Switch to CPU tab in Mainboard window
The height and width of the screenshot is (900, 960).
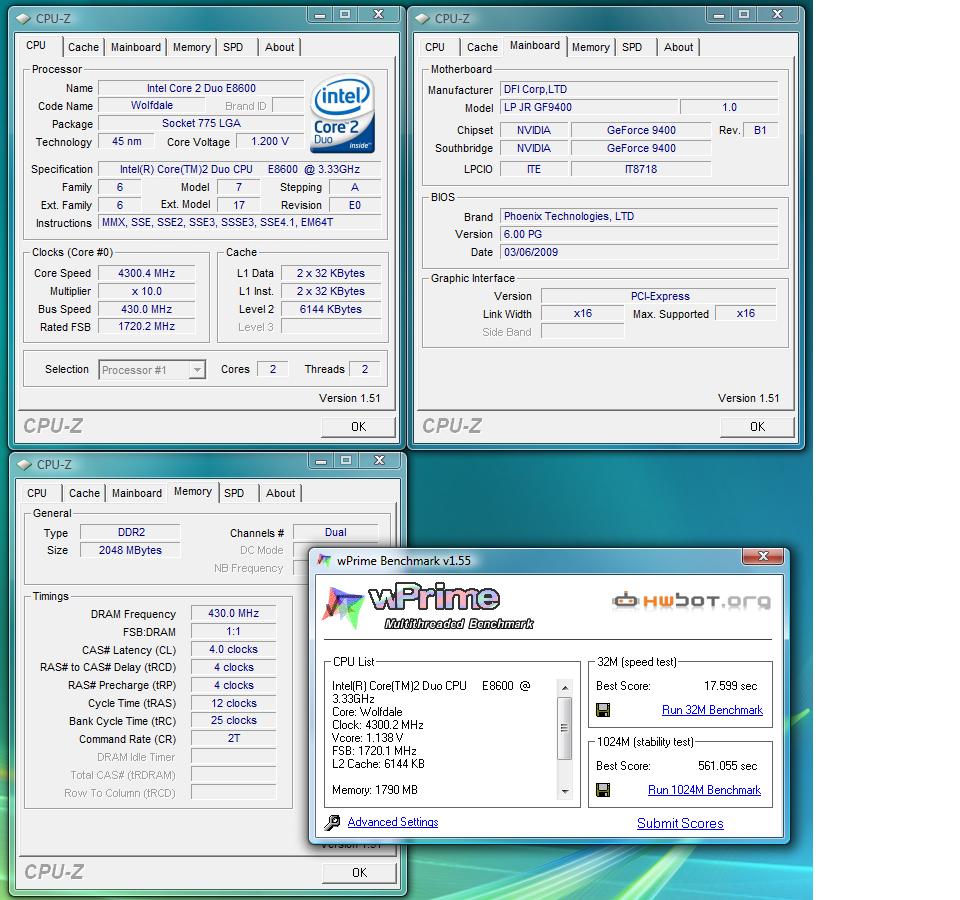(435, 47)
